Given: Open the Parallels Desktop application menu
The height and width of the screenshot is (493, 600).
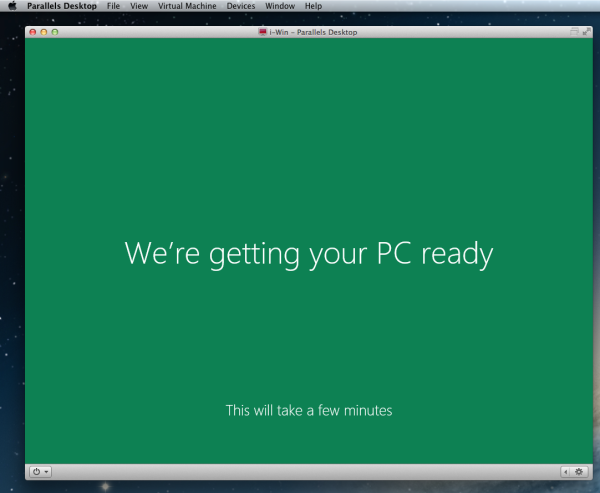Looking at the screenshot, I should tap(62, 6).
